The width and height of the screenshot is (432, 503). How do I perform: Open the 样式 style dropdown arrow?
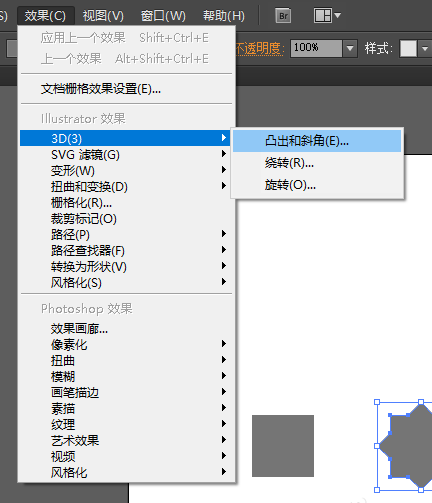coord(425,49)
